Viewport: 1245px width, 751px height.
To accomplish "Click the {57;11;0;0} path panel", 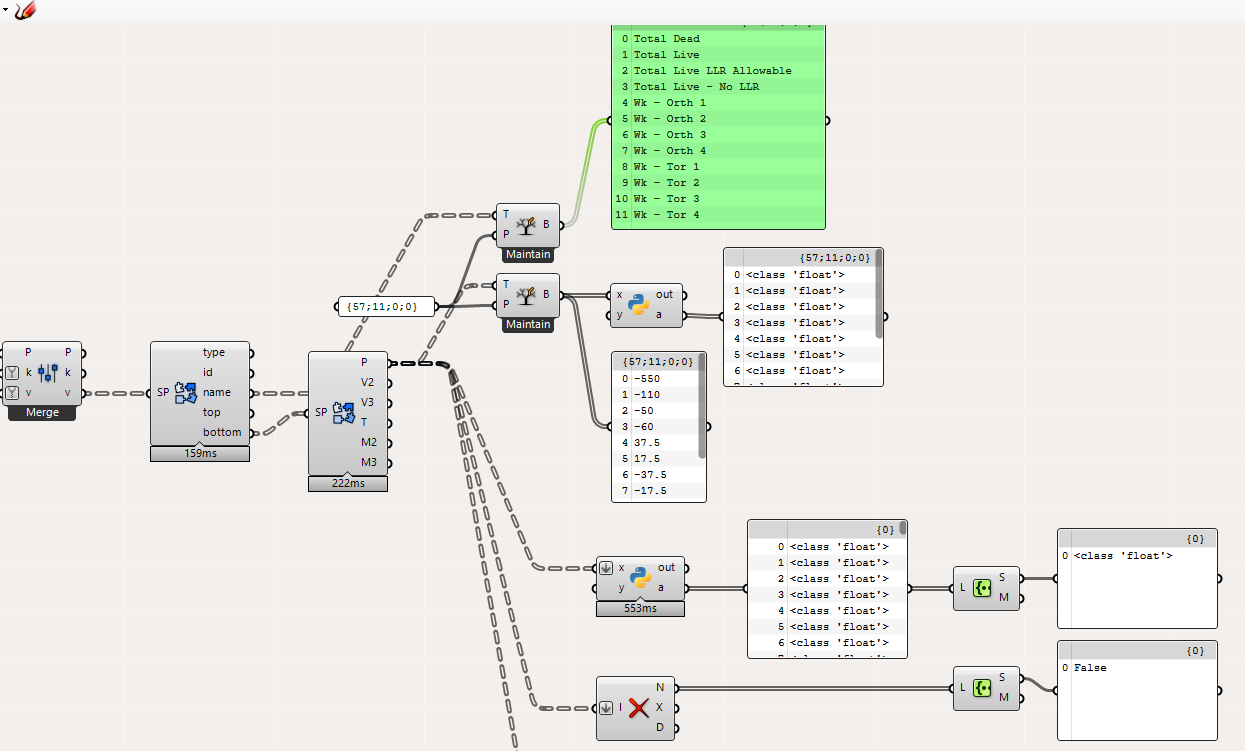I will [x=384, y=306].
